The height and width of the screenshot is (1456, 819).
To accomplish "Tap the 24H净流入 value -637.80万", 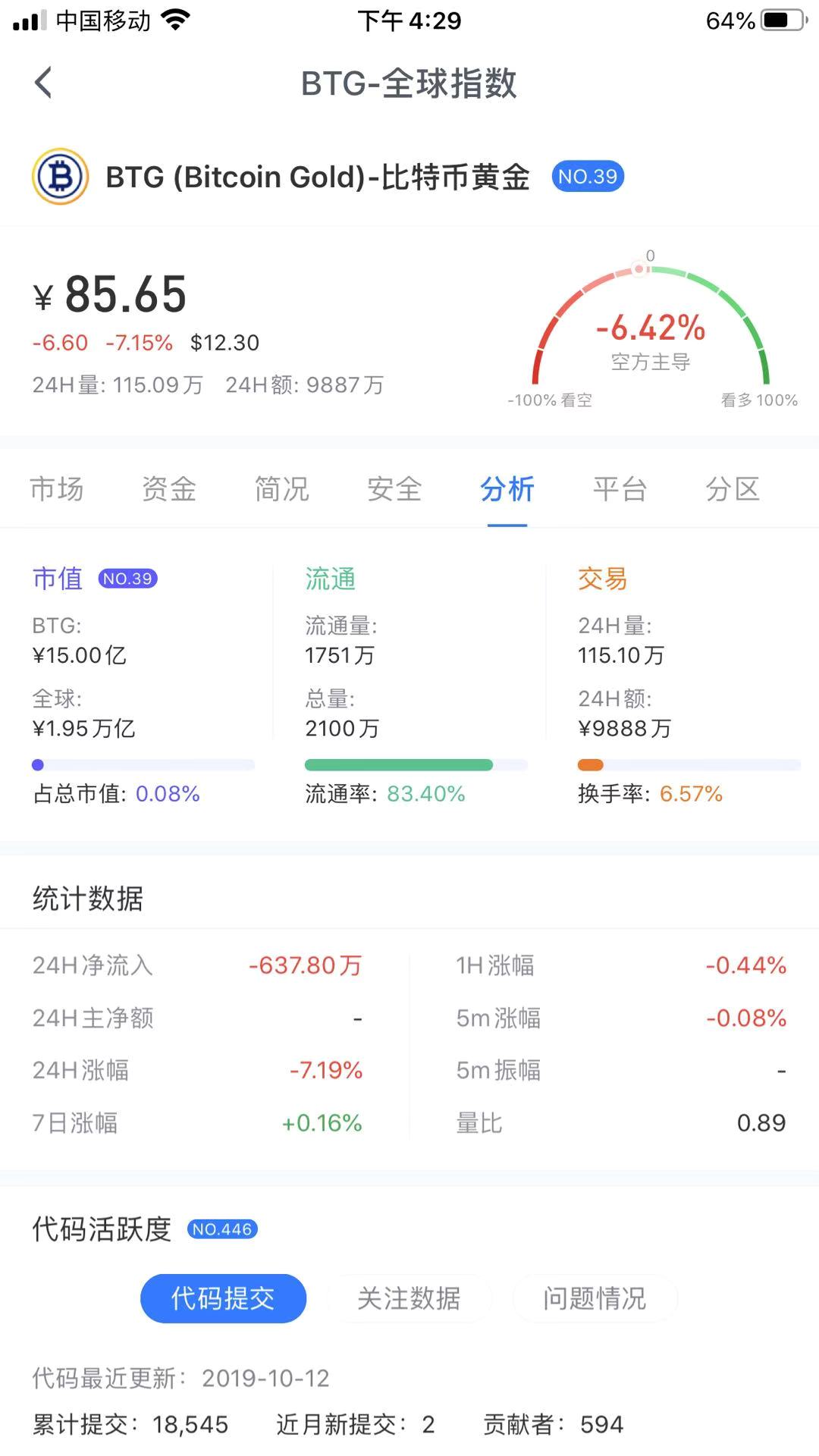I will point(306,965).
